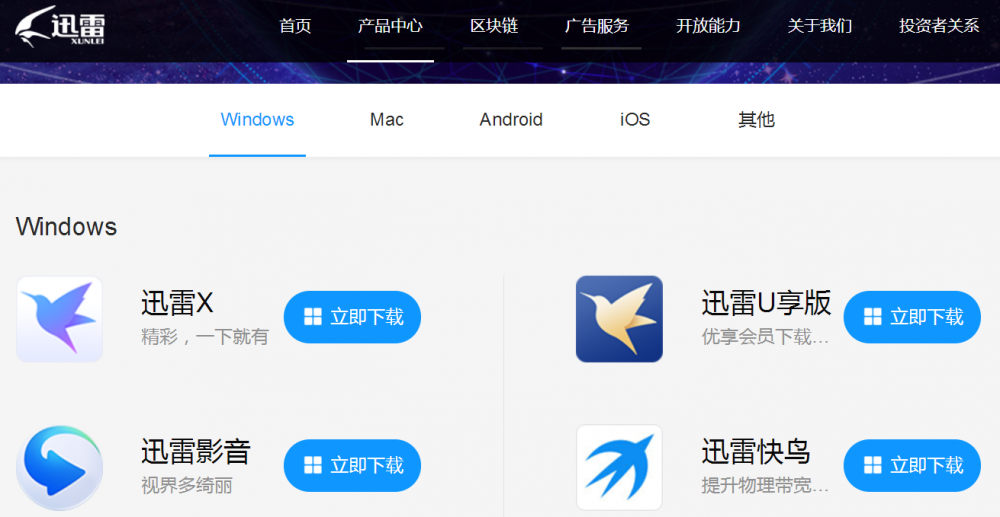Switch to the 其他 tab

pos(756,120)
